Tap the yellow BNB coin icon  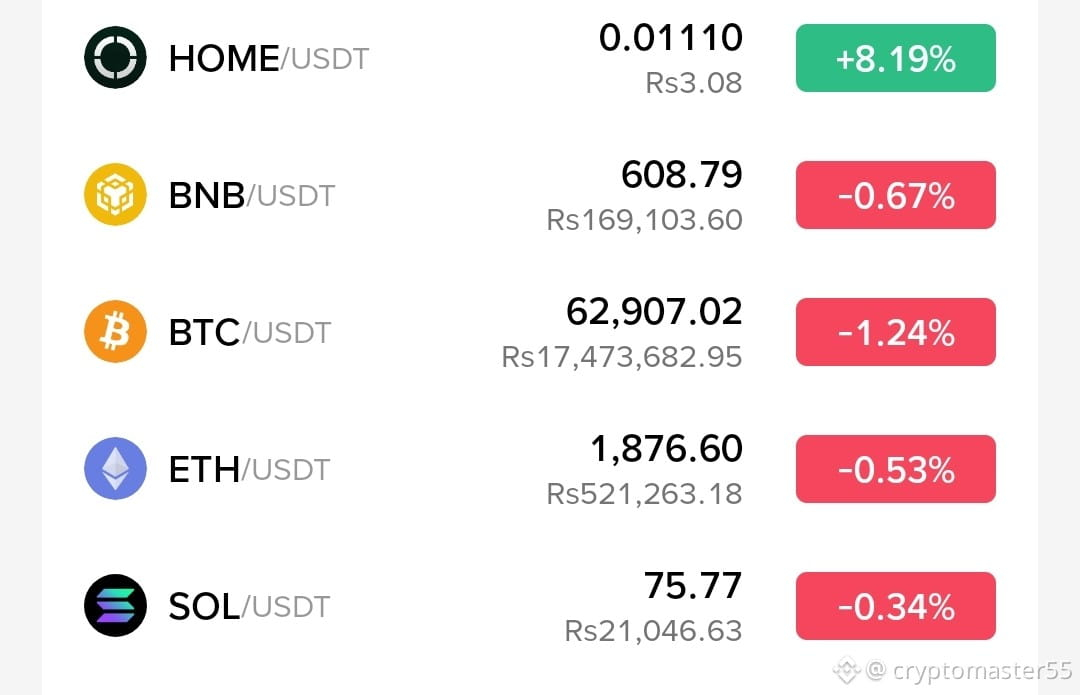(115, 194)
